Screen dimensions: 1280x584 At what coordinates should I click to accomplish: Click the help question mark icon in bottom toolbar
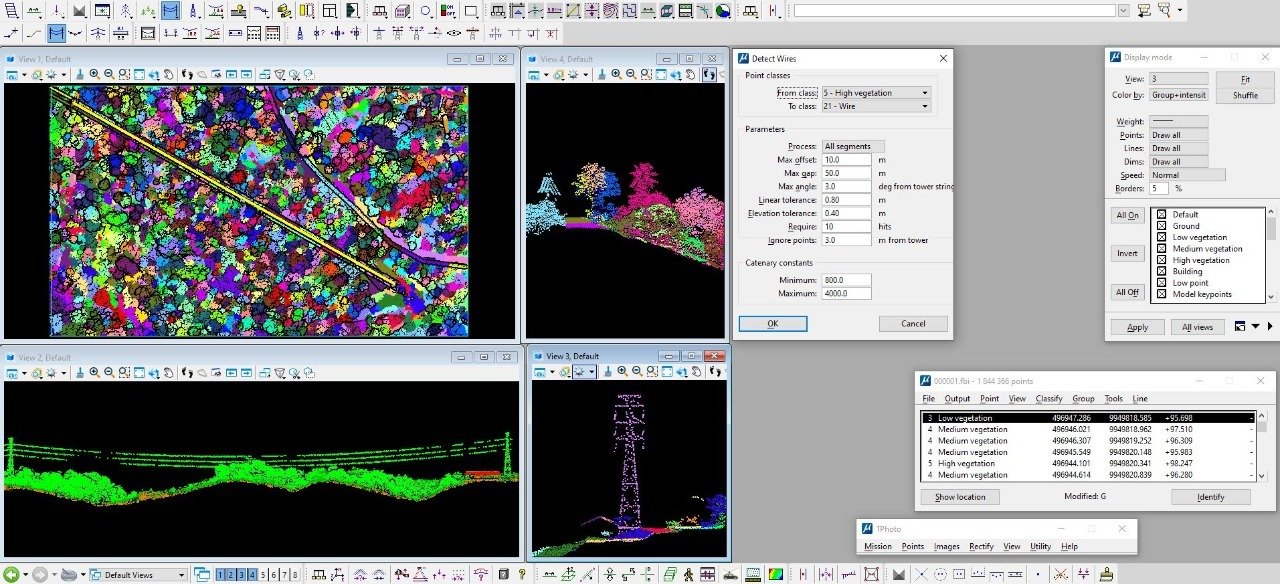click(521, 574)
